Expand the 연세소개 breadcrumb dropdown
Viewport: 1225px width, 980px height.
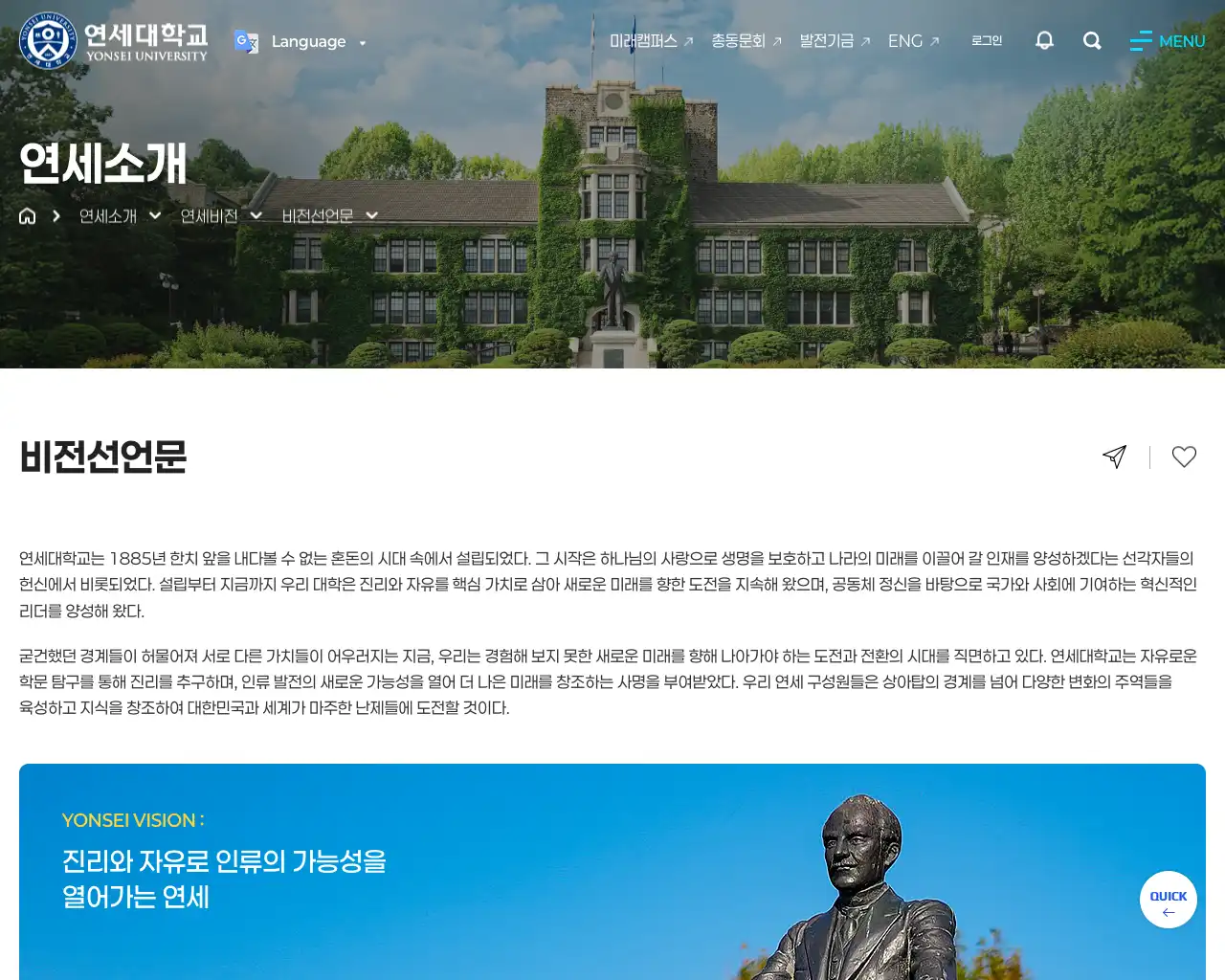[120, 216]
